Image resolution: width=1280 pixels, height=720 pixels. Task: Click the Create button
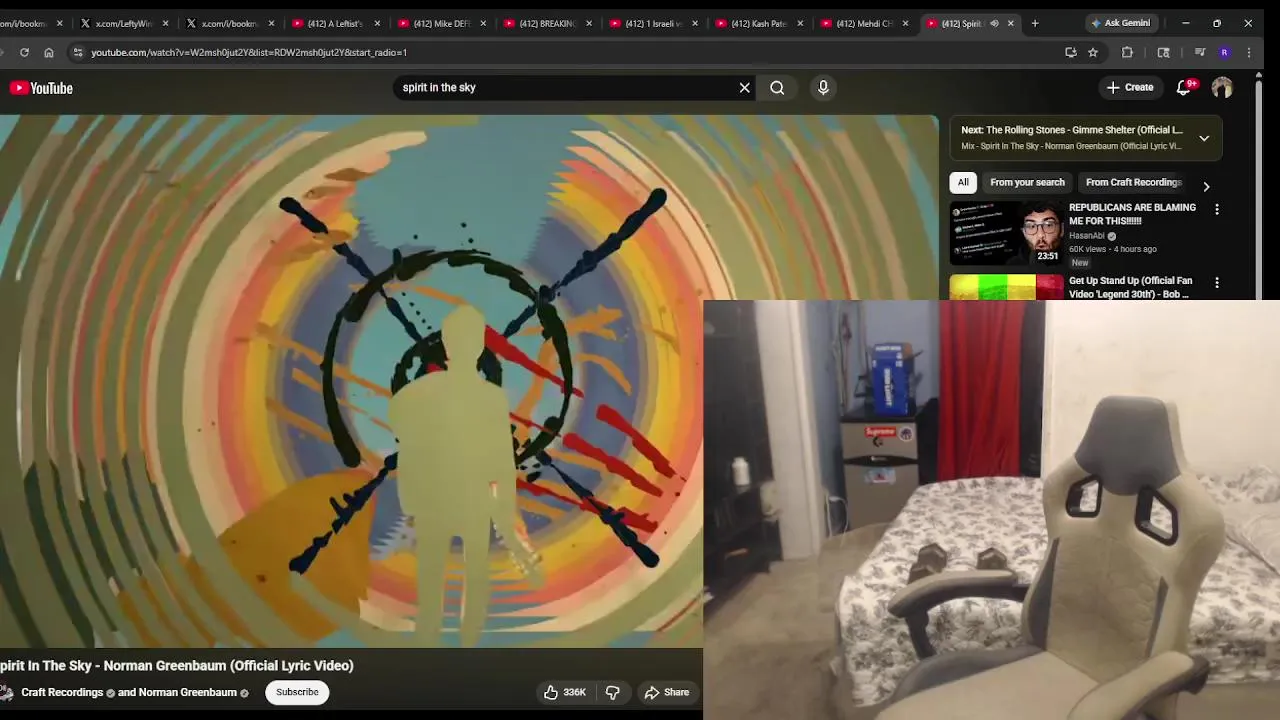[x=1130, y=88]
